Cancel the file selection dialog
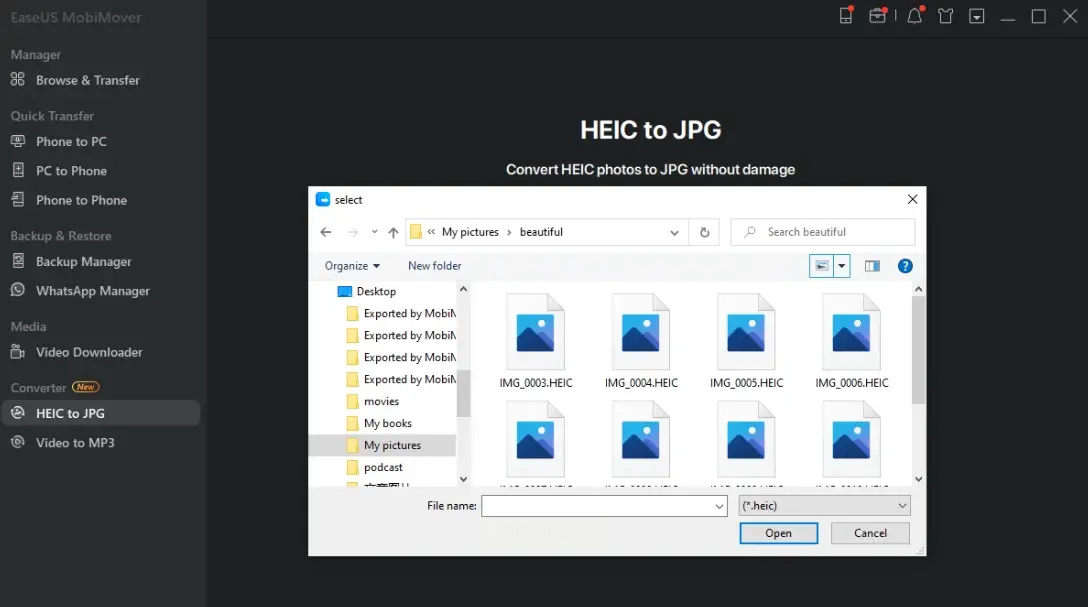Viewport: 1088px width, 607px height. point(870,533)
